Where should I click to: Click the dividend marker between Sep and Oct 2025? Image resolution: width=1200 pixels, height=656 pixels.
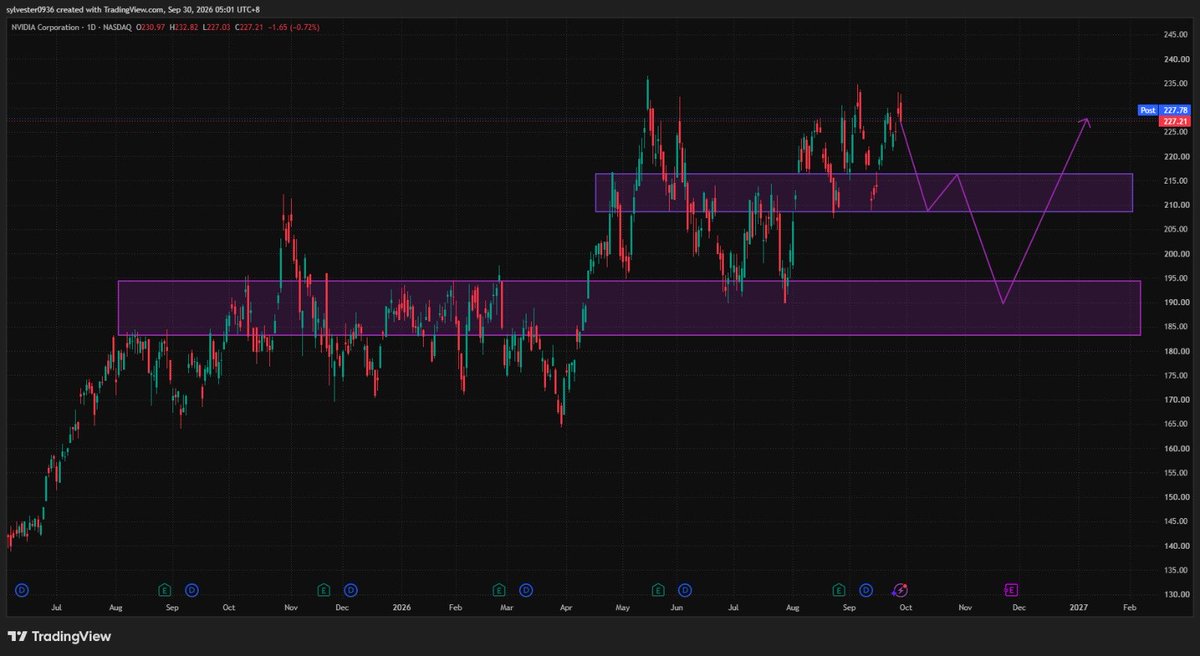click(x=191, y=591)
